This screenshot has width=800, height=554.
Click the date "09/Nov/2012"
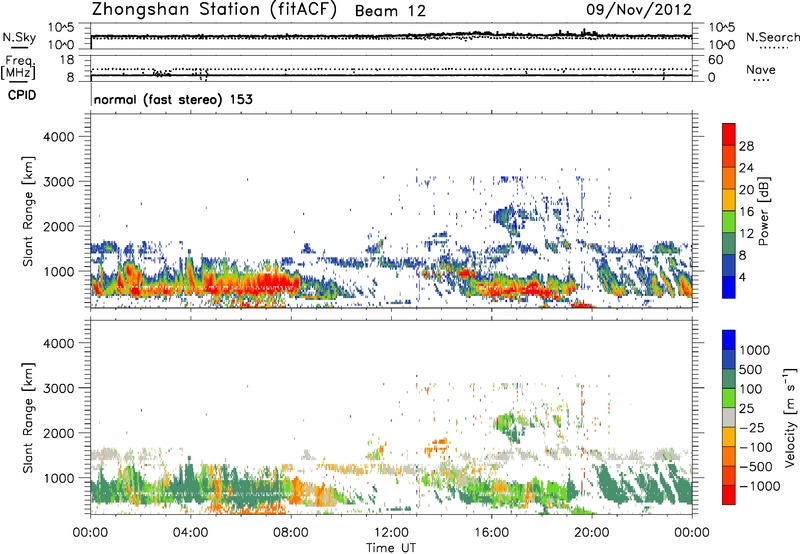pos(639,9)
